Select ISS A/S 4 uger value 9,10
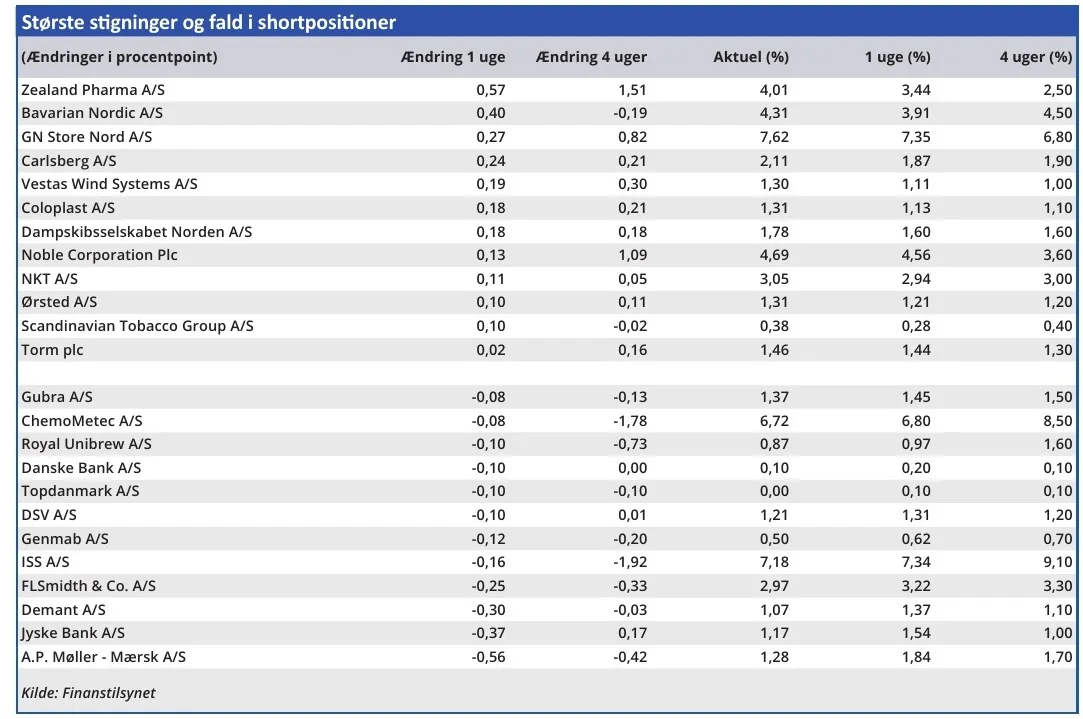1083x719 pixels. tap(1056, 562)
